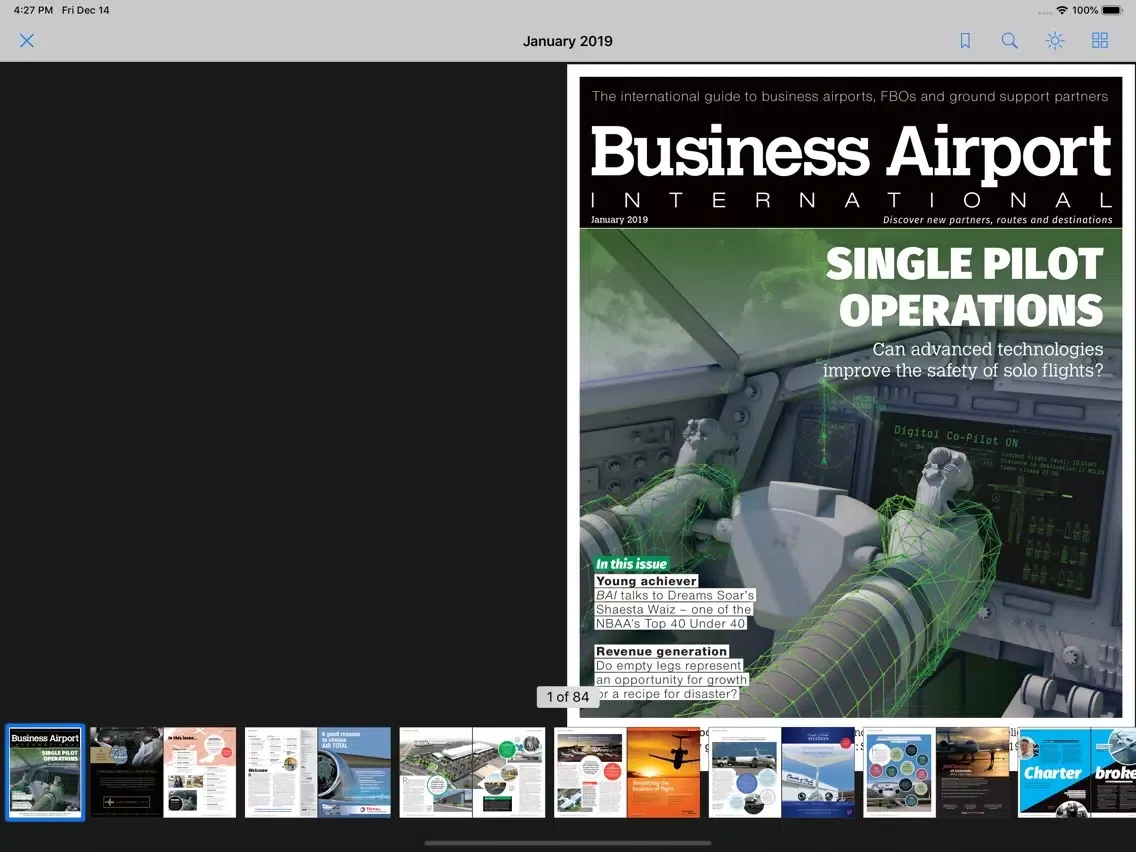Open the search magnifier icon
Screen dimensions: 1136x852
pyautogui.click(x=1009, y=41)
